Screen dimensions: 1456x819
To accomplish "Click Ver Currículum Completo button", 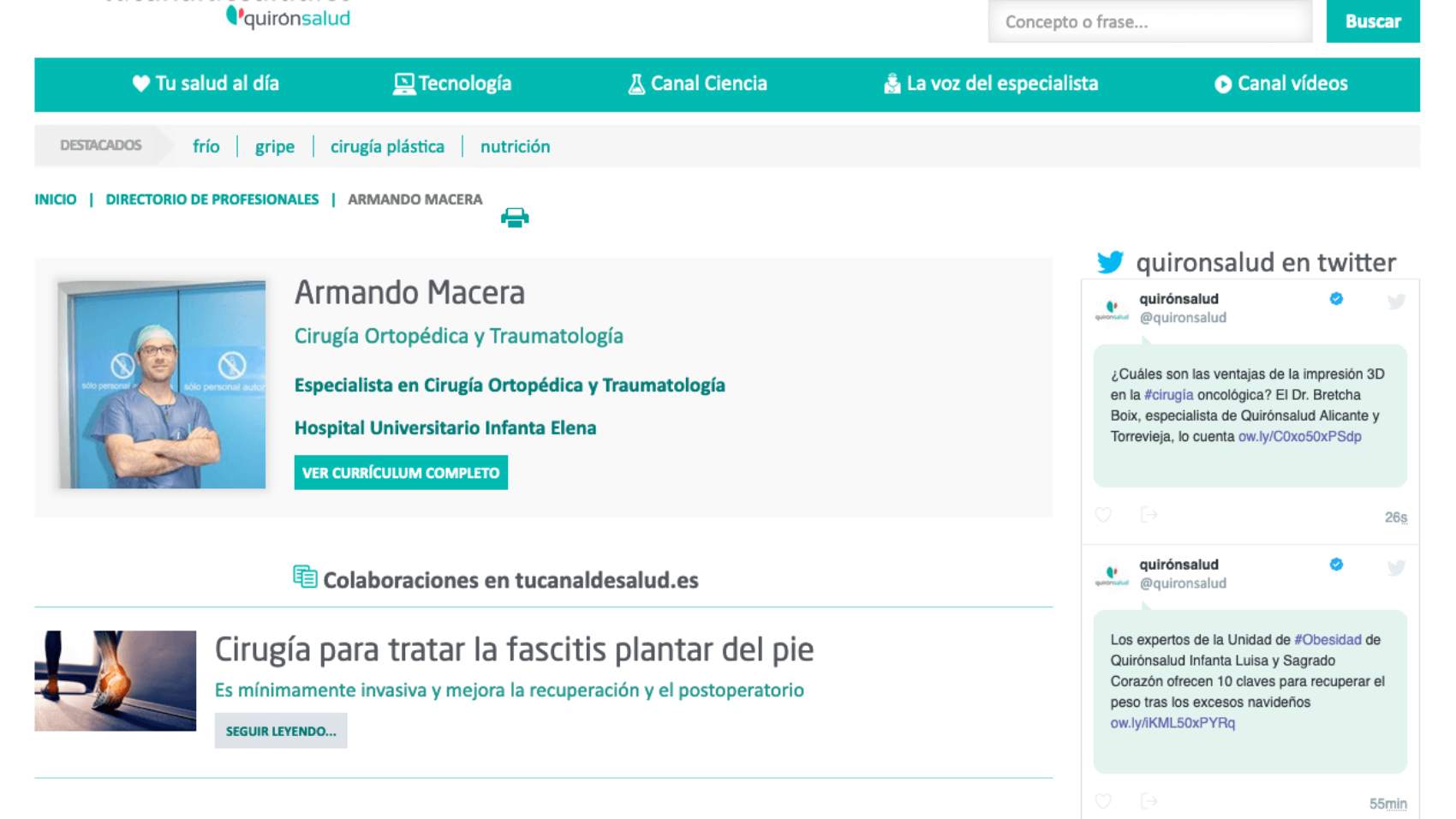I will pyautogui.click(x=401, y=473).
